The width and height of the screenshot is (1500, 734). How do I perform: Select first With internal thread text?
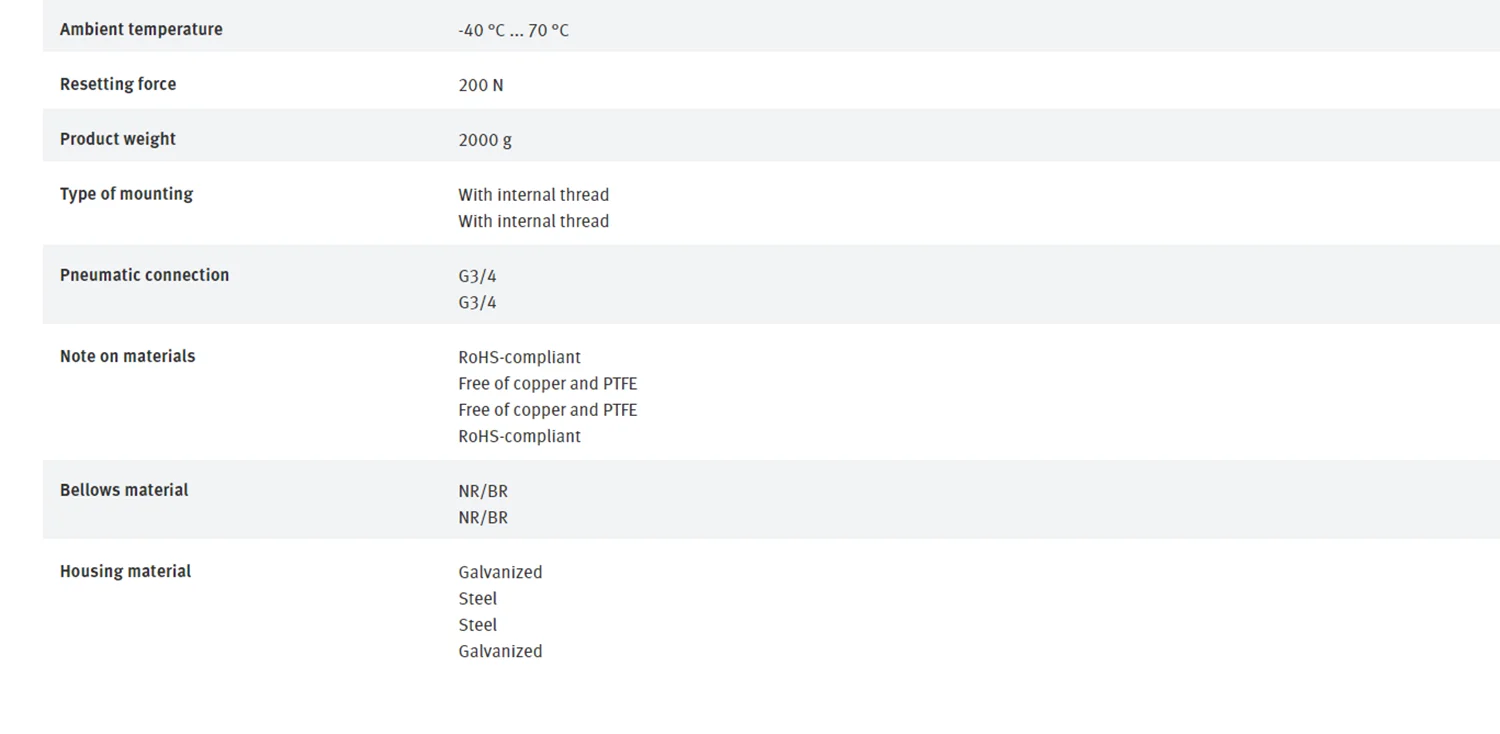[x=533, y=194]
